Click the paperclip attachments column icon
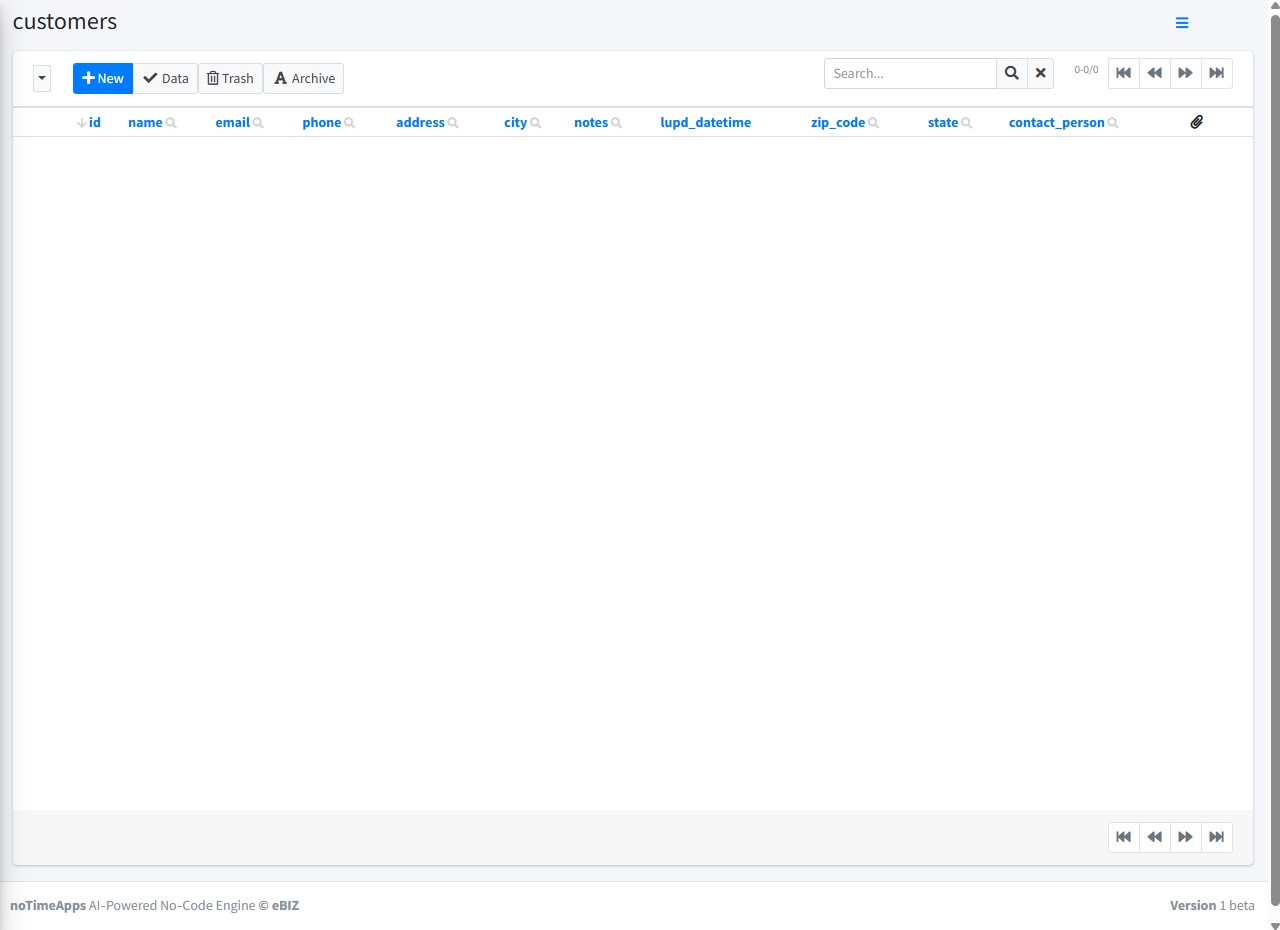 point(1197,122)
